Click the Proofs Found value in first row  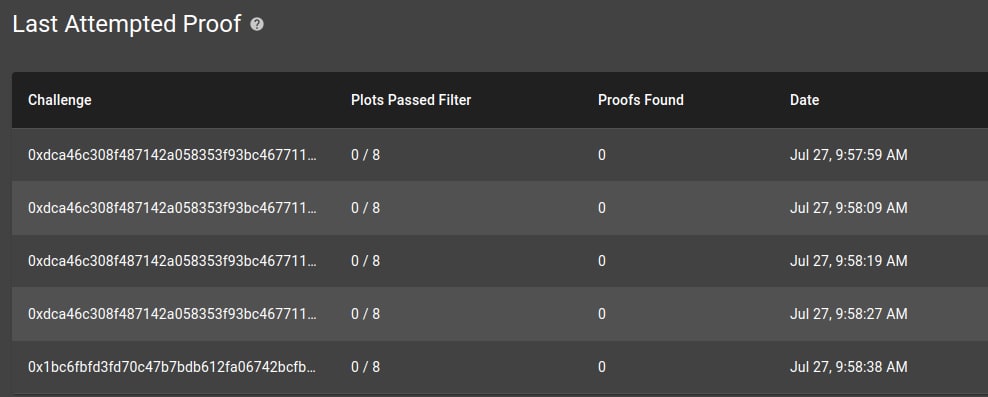coord(602,155)
